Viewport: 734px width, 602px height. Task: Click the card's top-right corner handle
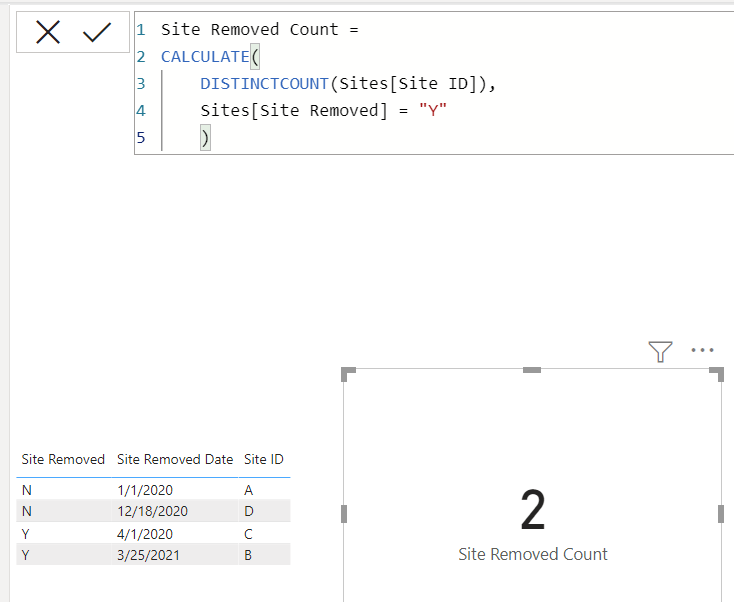coord(717,374)
